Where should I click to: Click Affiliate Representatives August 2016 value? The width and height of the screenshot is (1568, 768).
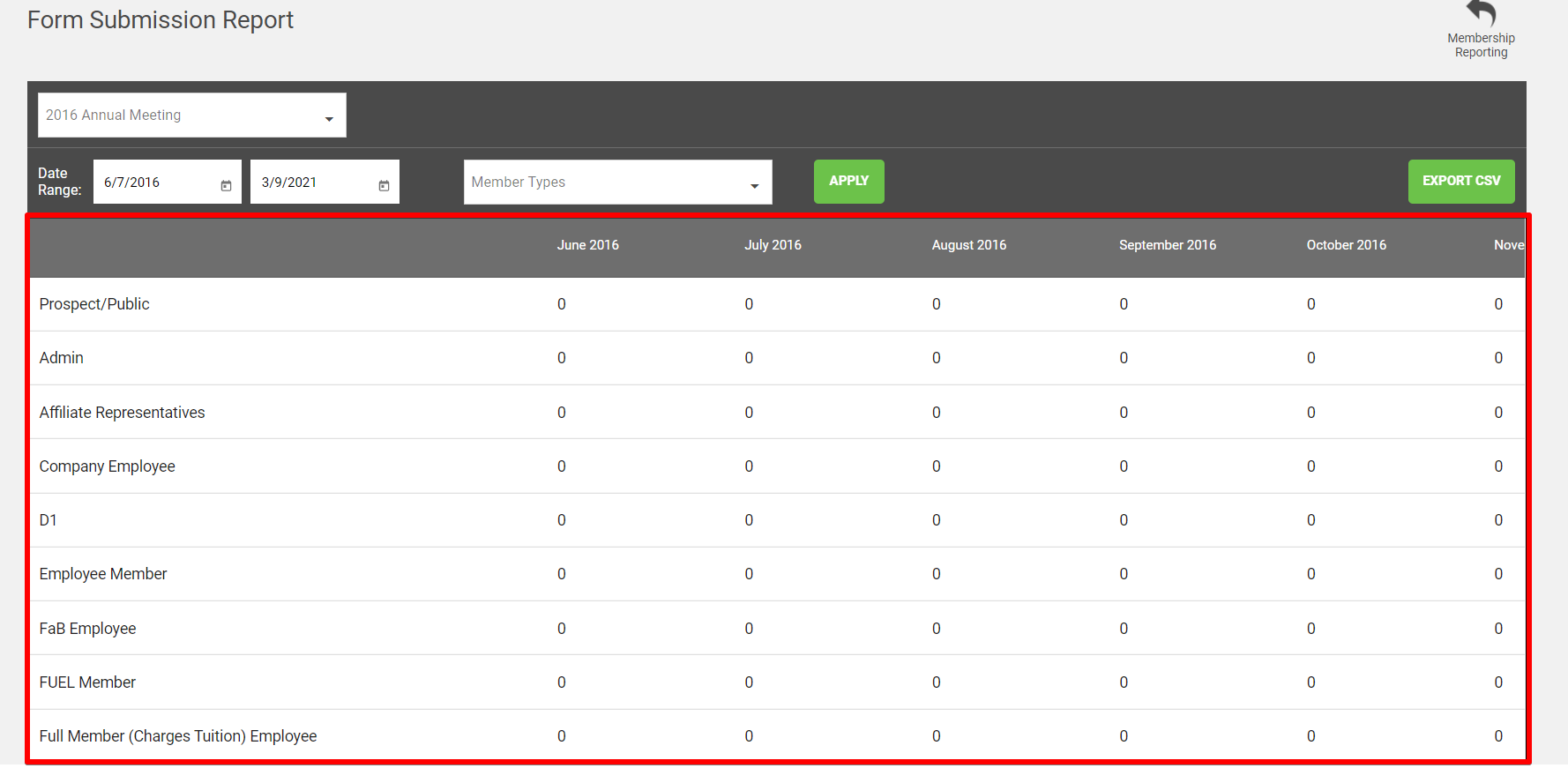click(937, 413)
